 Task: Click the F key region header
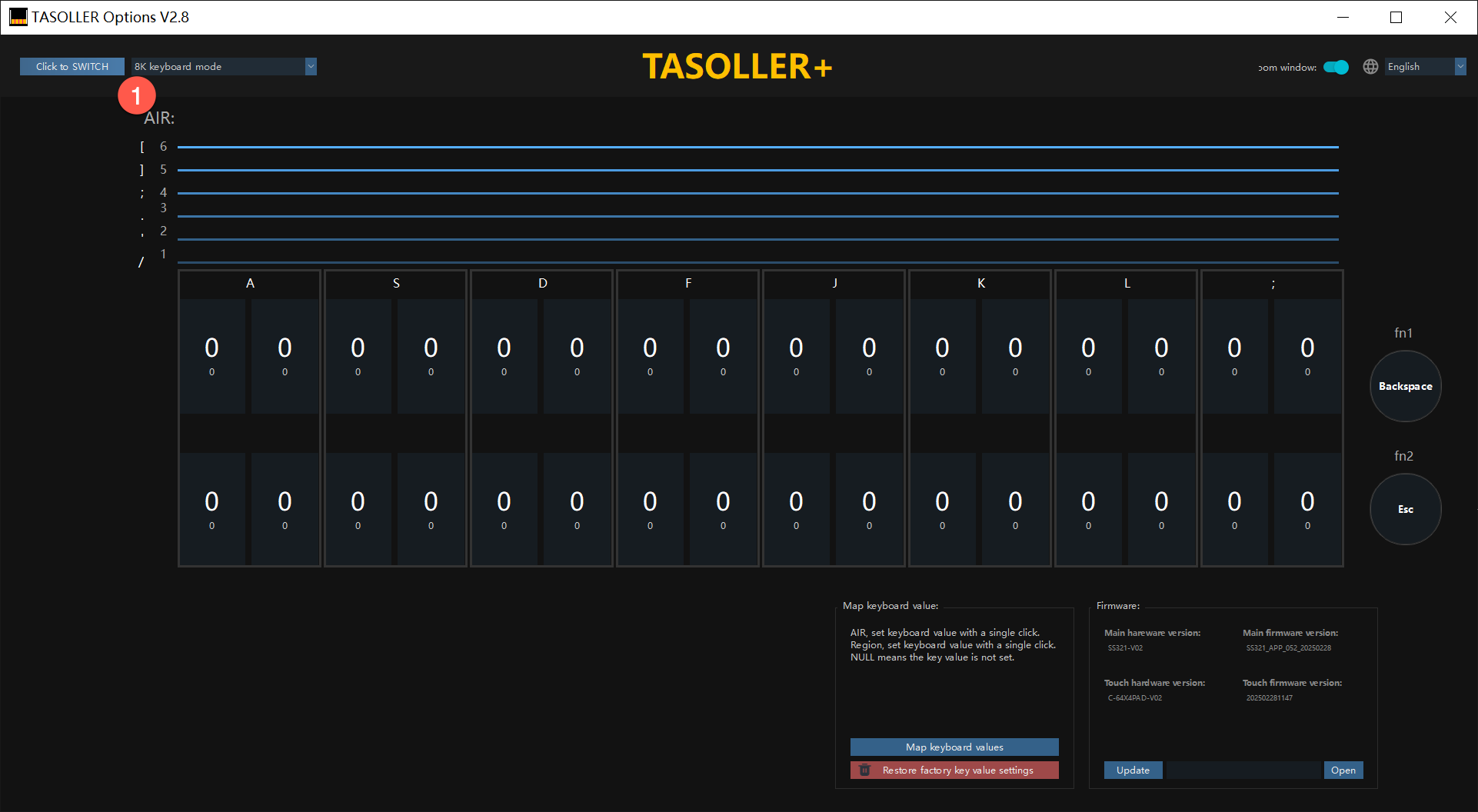pos(688,284)
